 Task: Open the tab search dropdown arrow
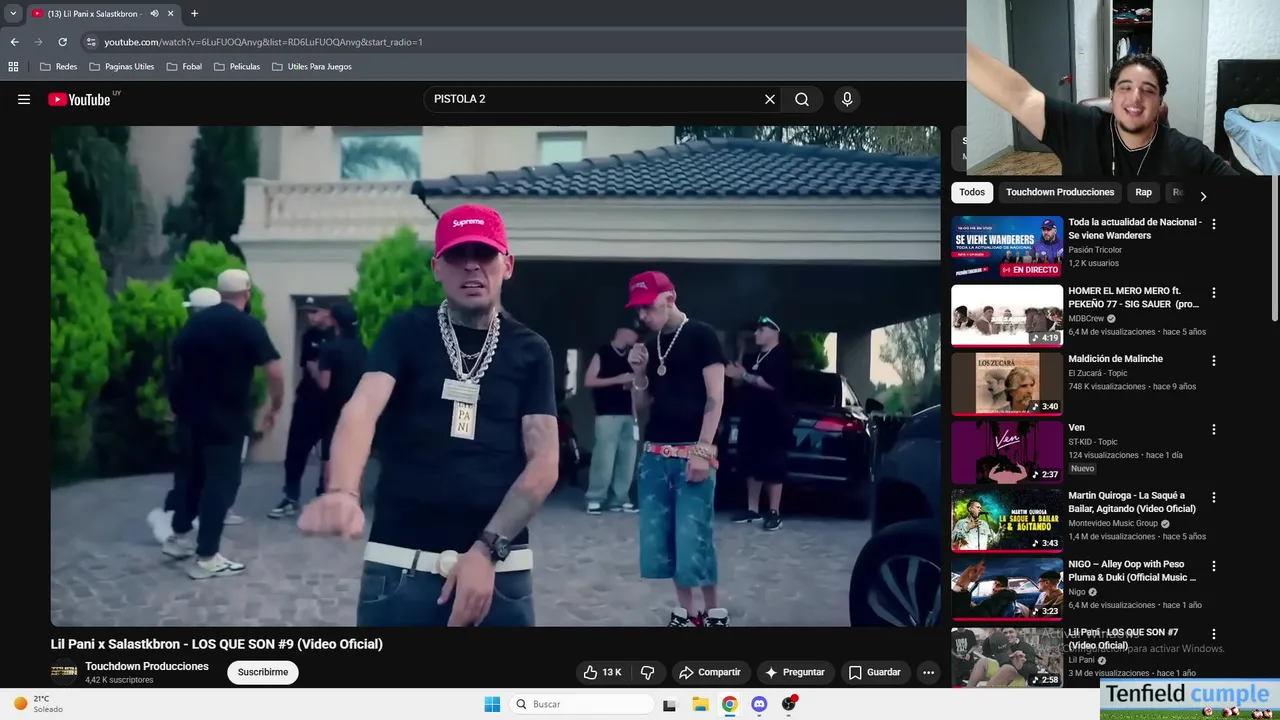13,14
